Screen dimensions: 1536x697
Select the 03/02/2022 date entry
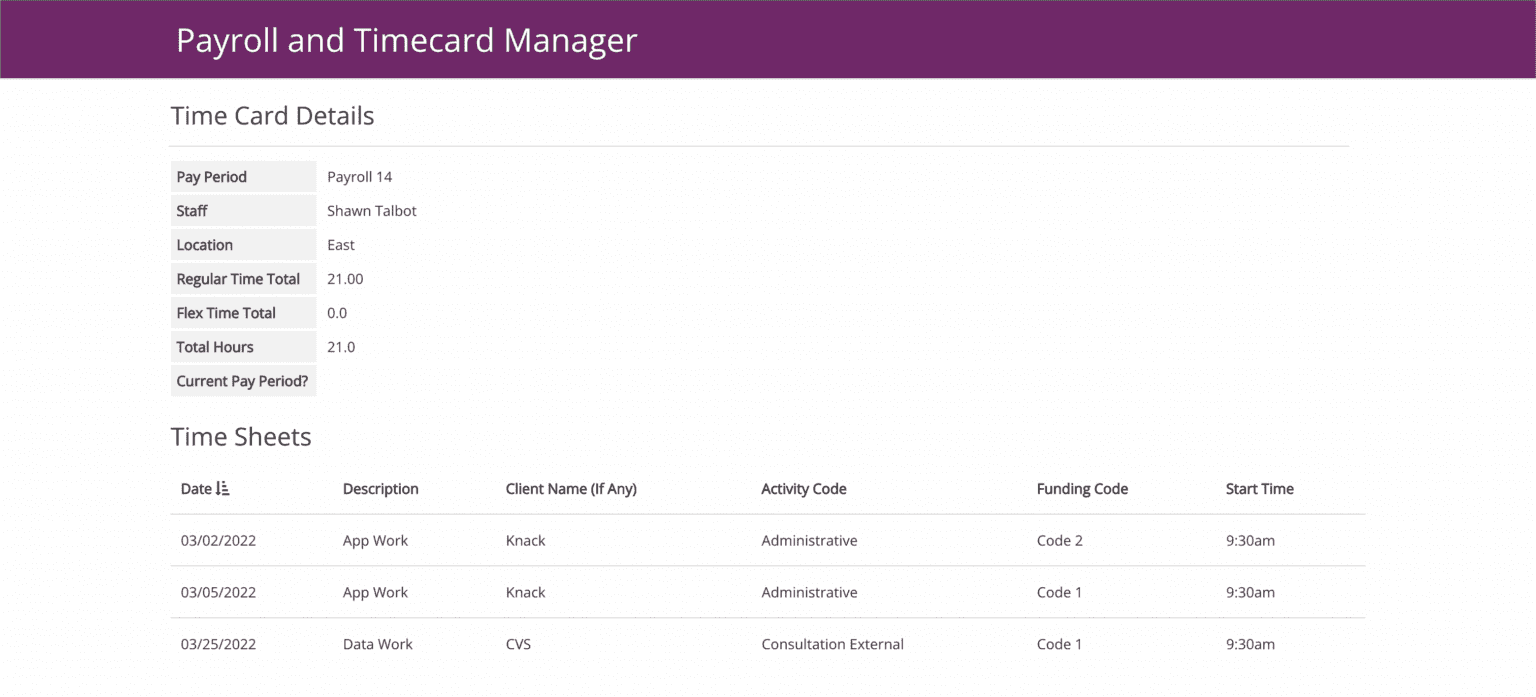tap(218, 540)
